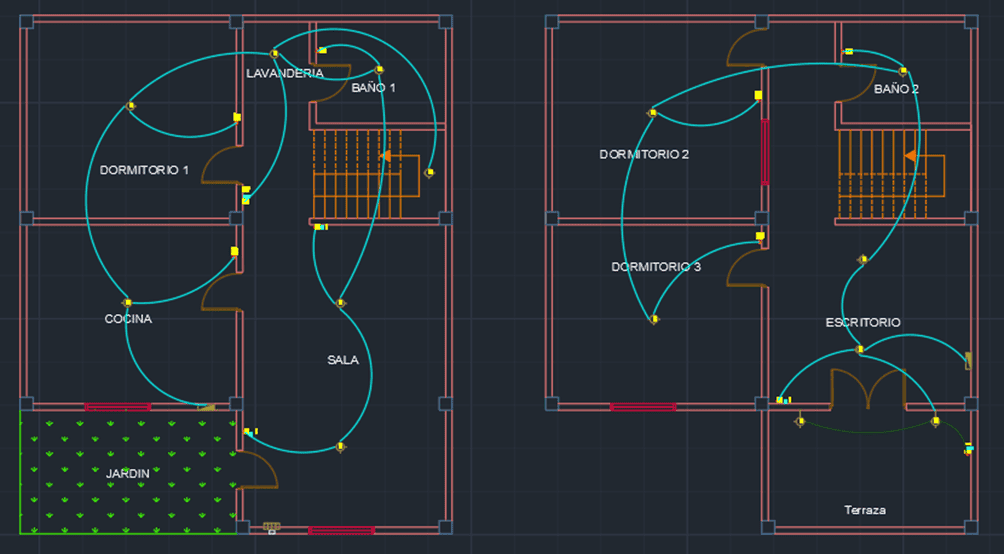Screen dimensions: 1004x554
Task: Click the SALA text label
Action: pyautogui.click(x=342, y=360)
